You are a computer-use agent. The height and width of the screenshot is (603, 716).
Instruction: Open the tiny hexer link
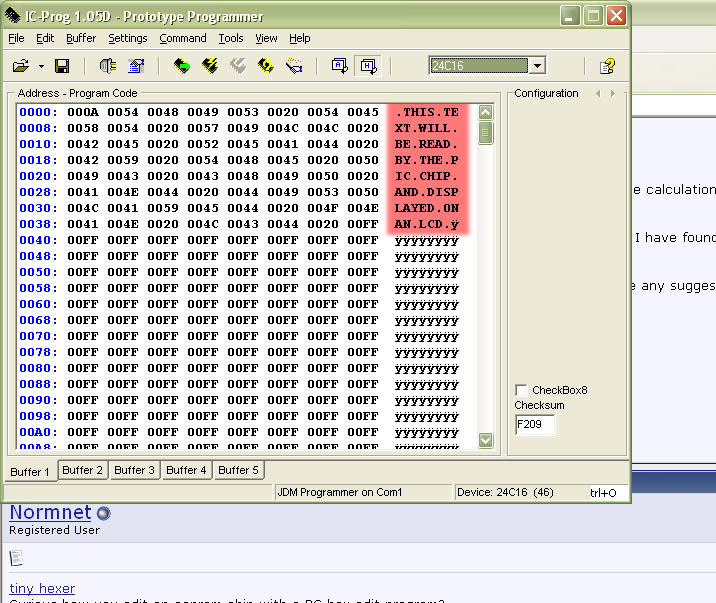[x=42, y=588]
